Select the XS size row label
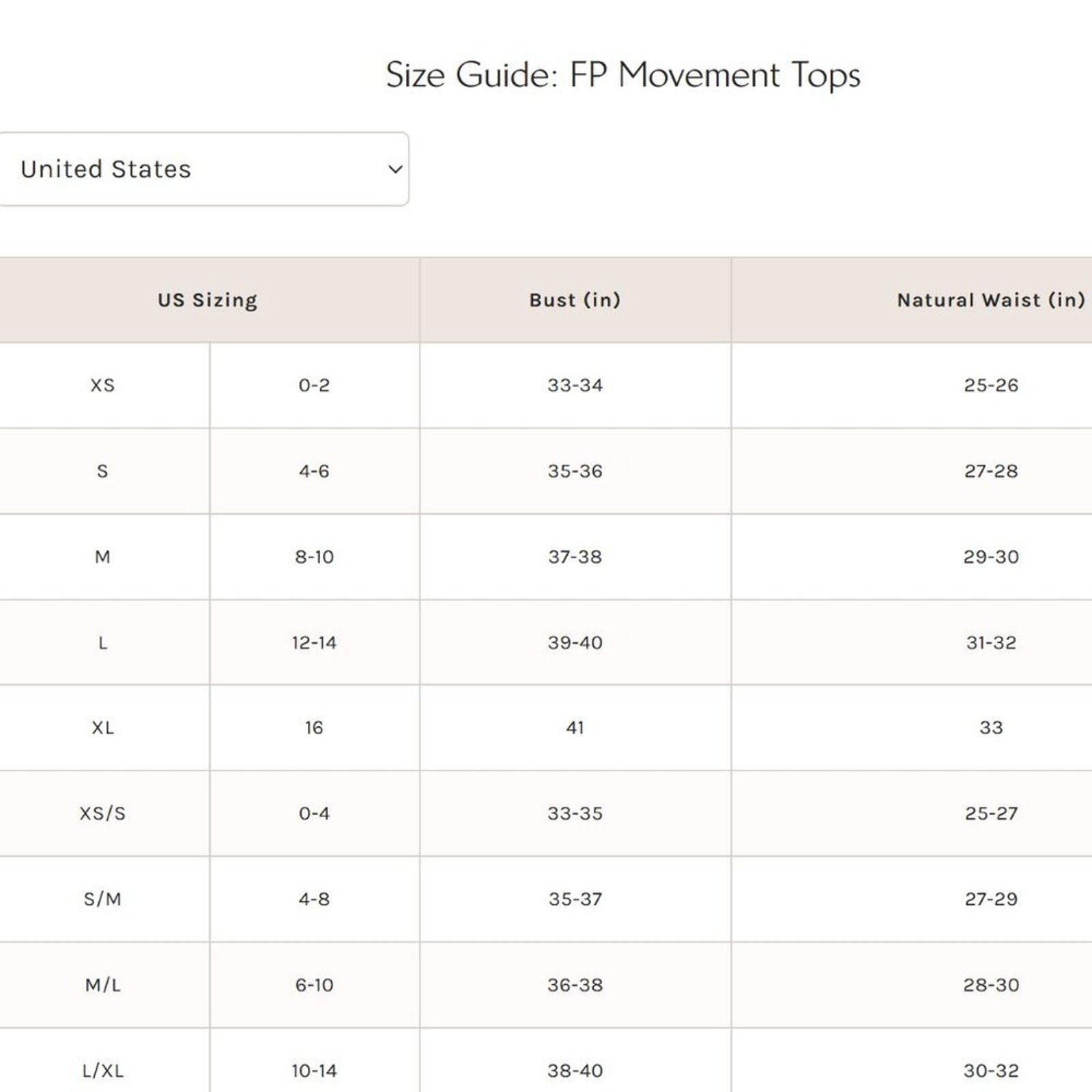Viewport: 1092px width, 1092px height. 102,386
